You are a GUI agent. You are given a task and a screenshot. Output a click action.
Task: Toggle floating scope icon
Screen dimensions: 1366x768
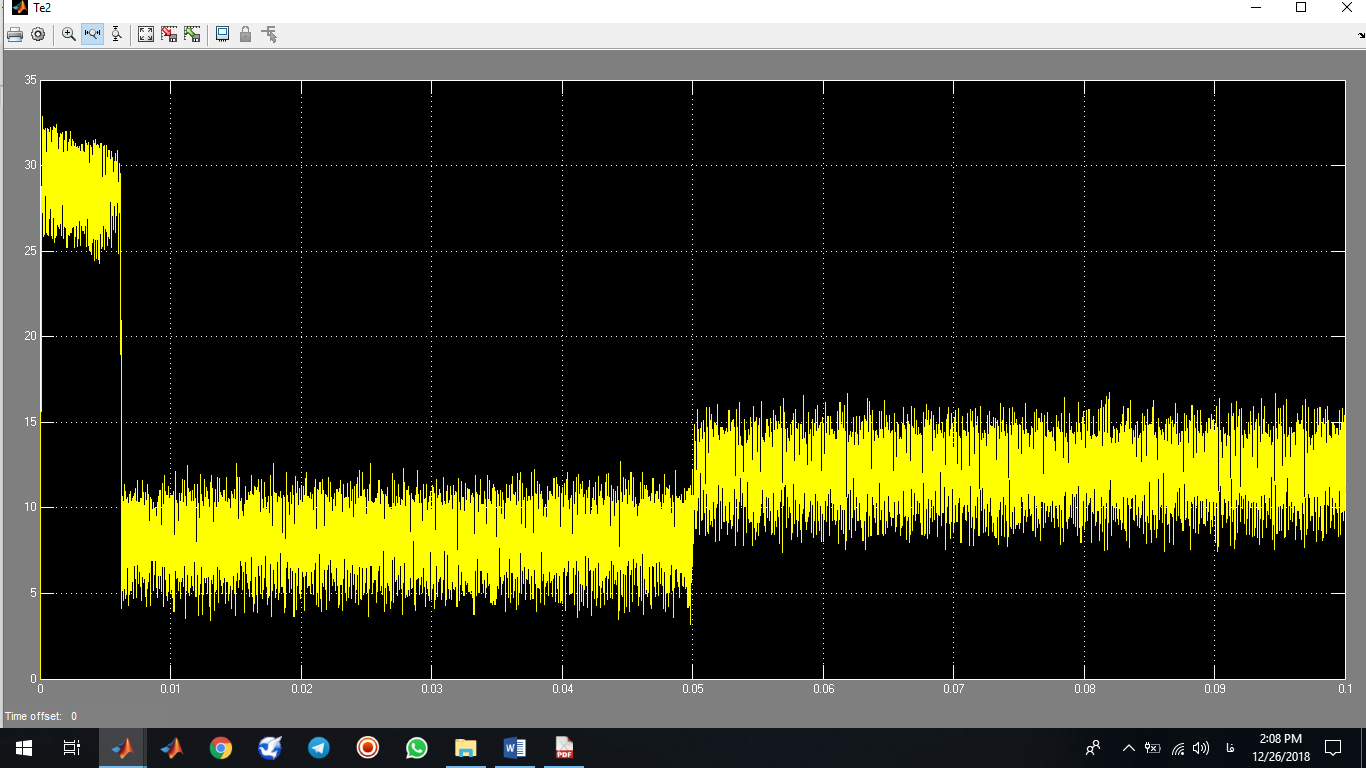coord(222,34)
